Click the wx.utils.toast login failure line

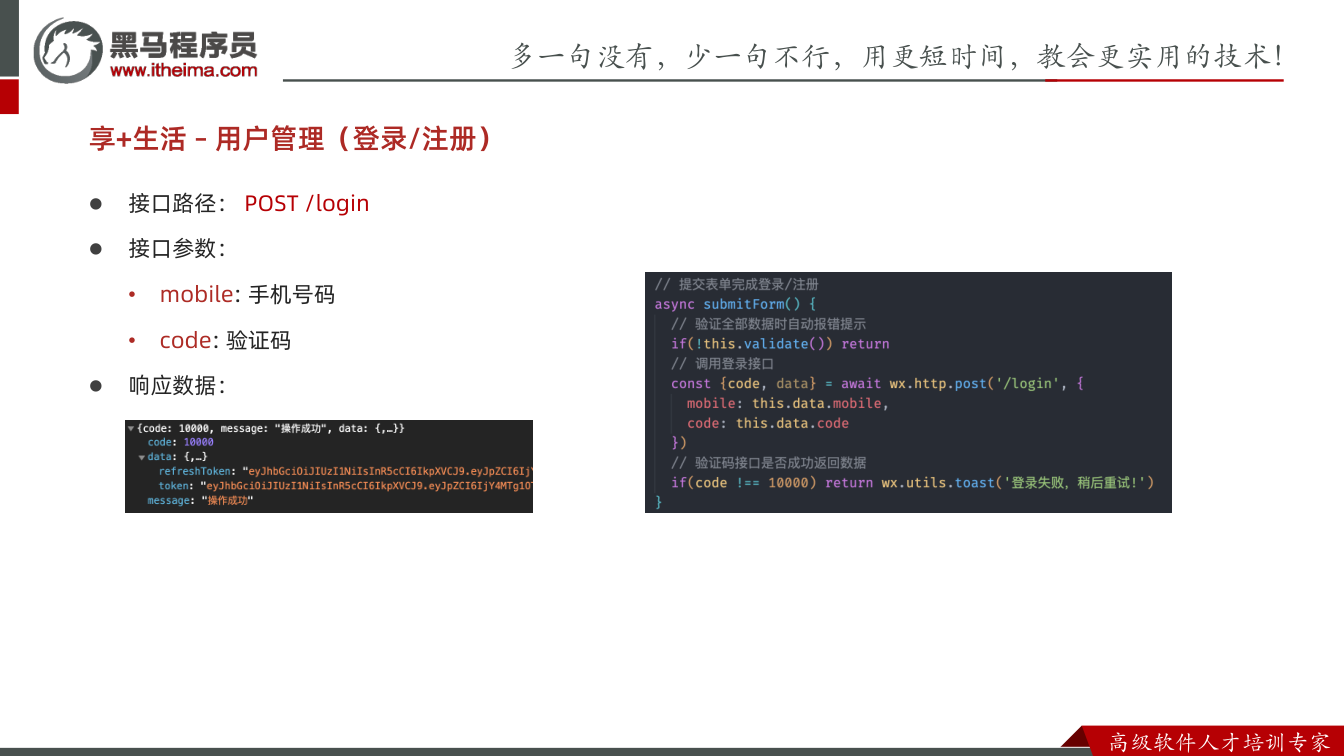[x=912, y=483]
